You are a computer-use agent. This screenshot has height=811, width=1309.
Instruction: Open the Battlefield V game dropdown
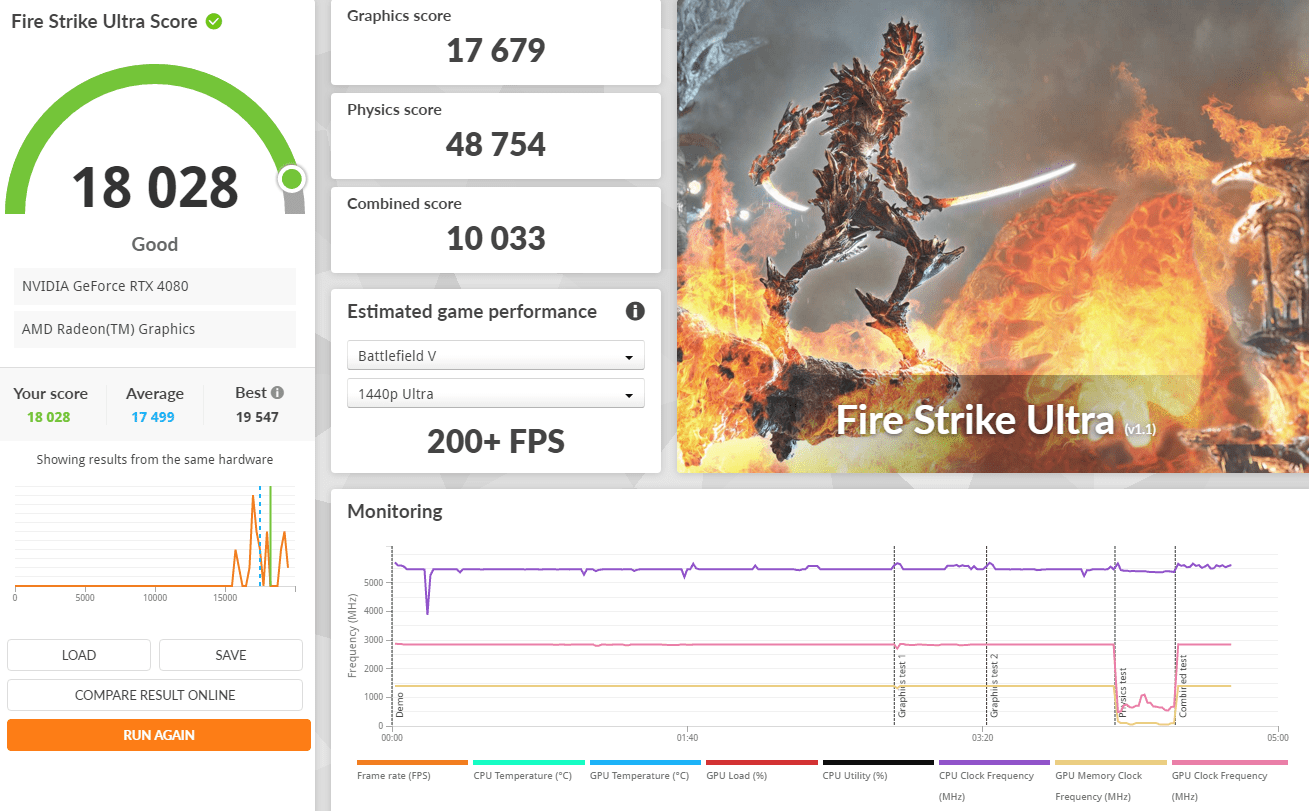click(x=496, y=356)
